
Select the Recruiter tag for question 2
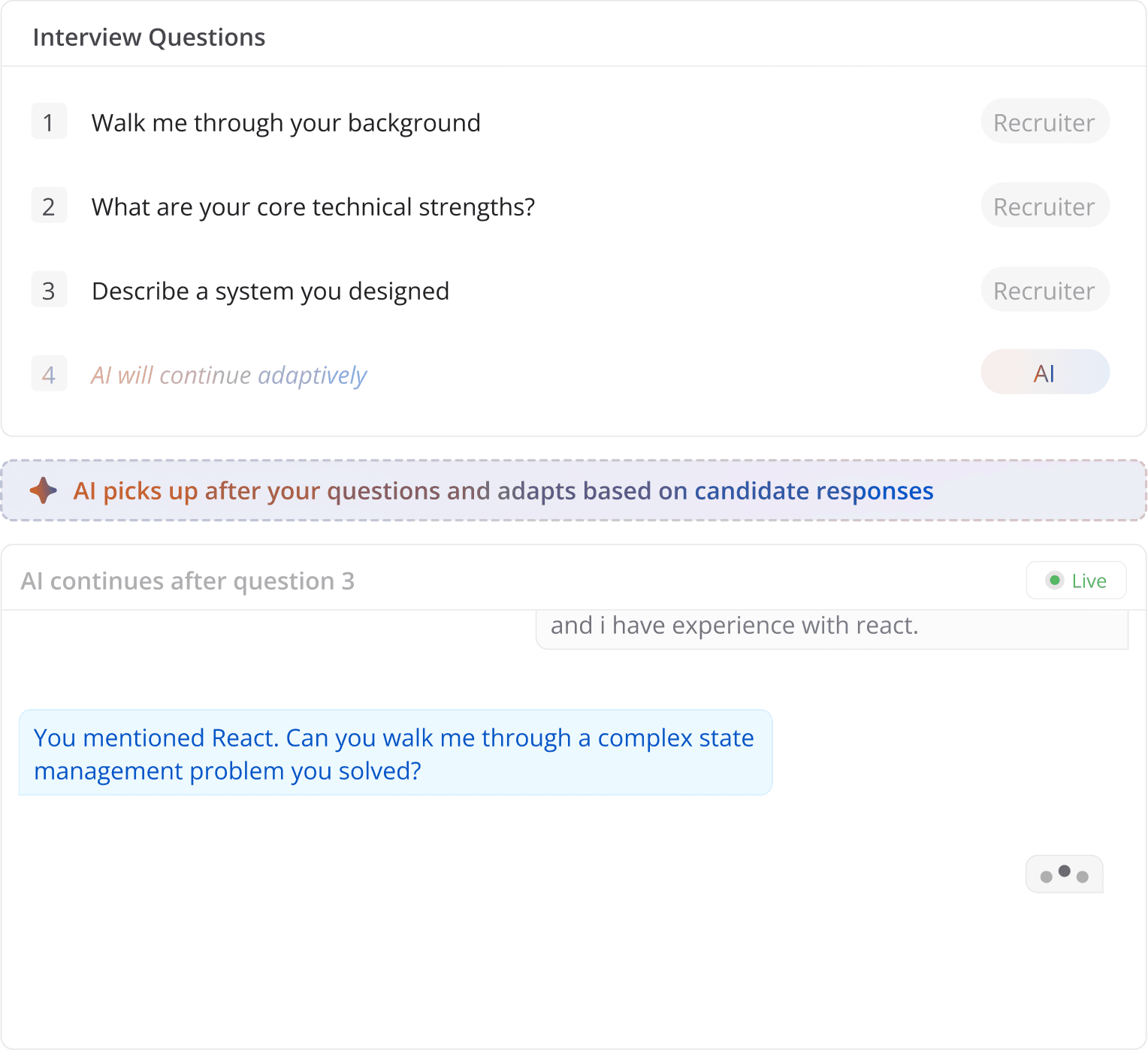click(x=1045, y=206)
